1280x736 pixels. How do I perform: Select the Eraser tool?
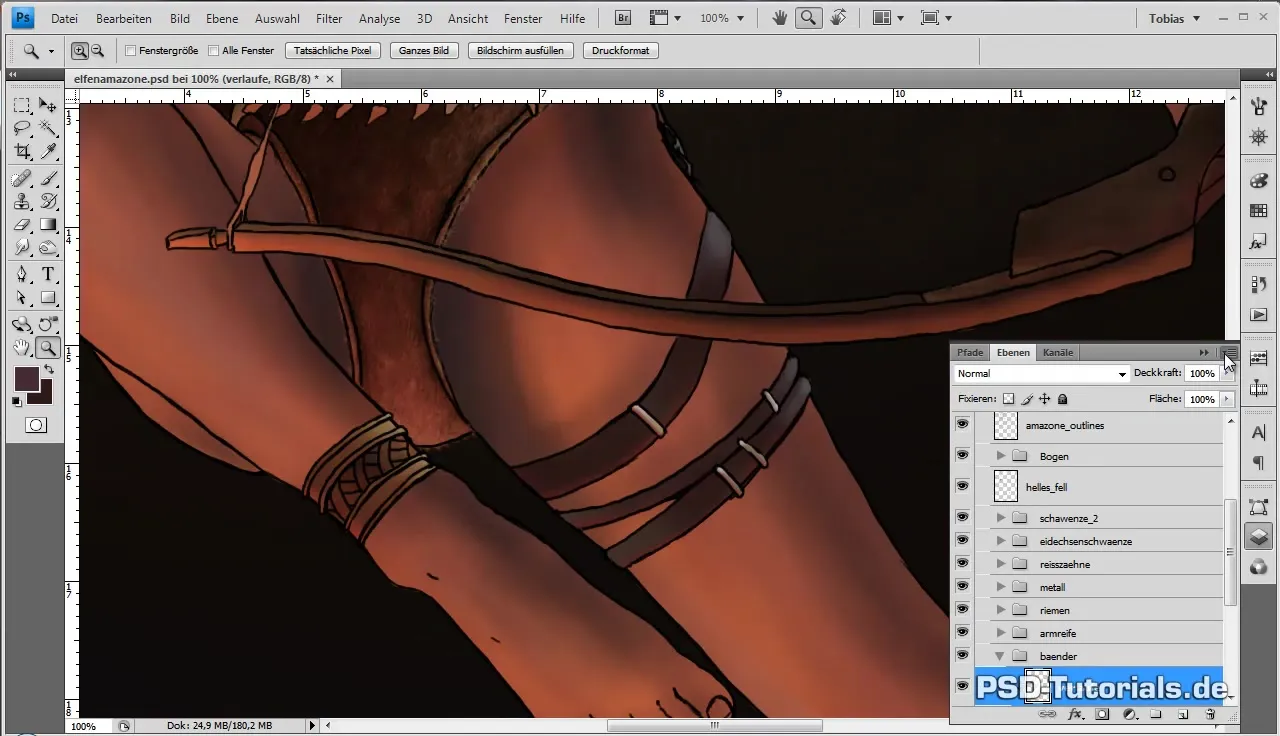22,224
